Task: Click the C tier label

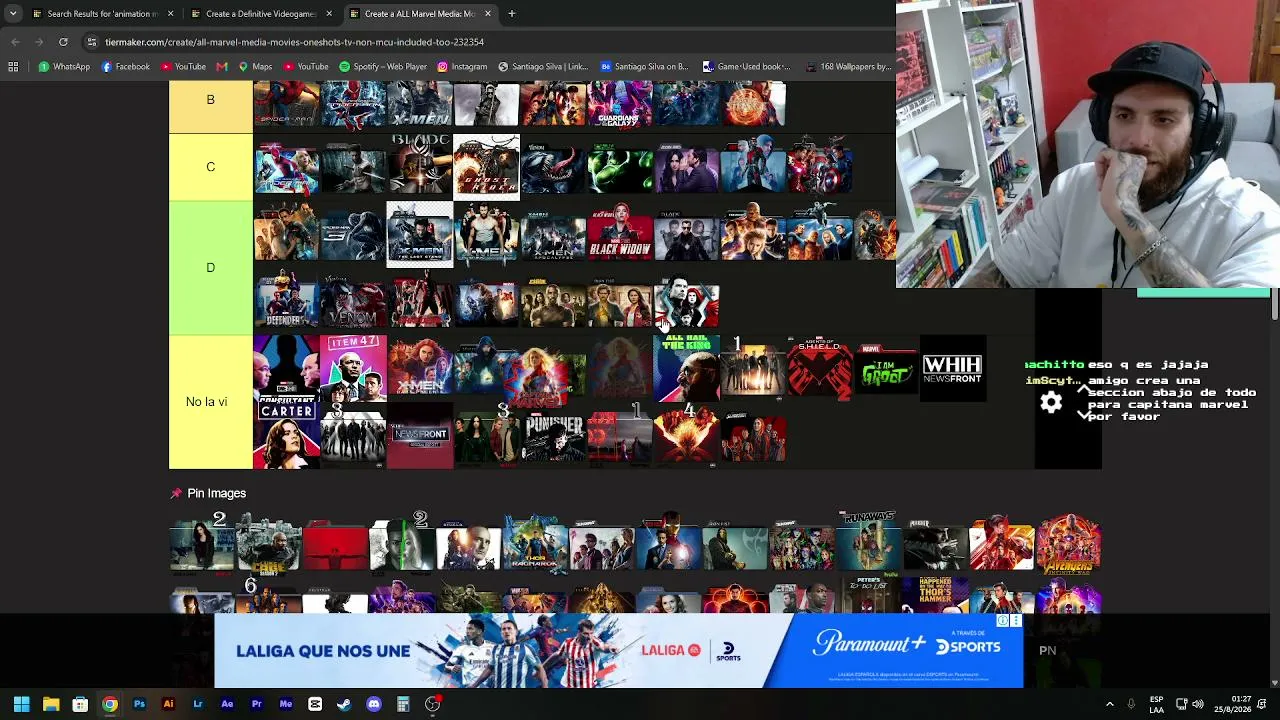Action: pyautogui.click(x=211, y=167)
